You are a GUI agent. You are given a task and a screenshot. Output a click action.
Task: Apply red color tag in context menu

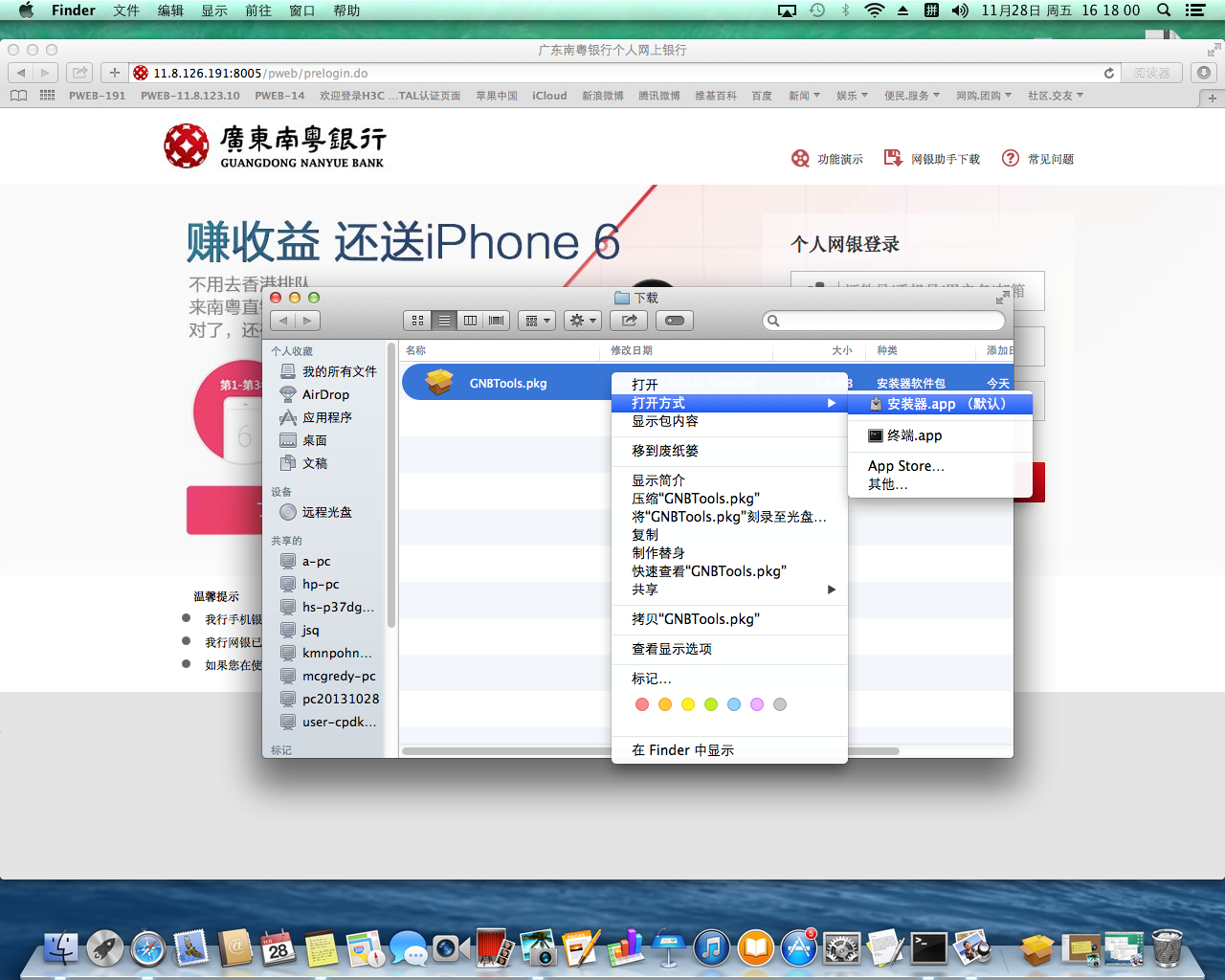click(642, 704)
